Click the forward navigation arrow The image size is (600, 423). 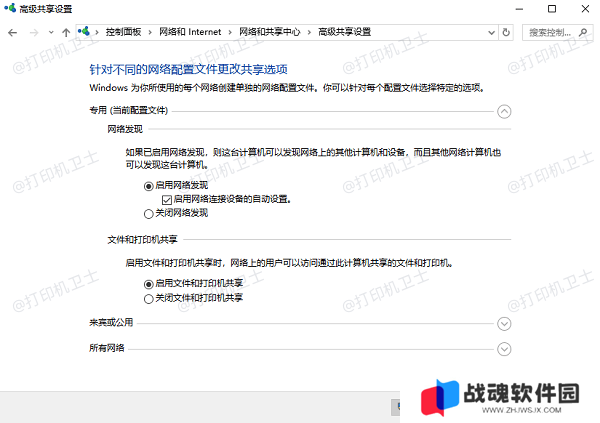[34, 33]
